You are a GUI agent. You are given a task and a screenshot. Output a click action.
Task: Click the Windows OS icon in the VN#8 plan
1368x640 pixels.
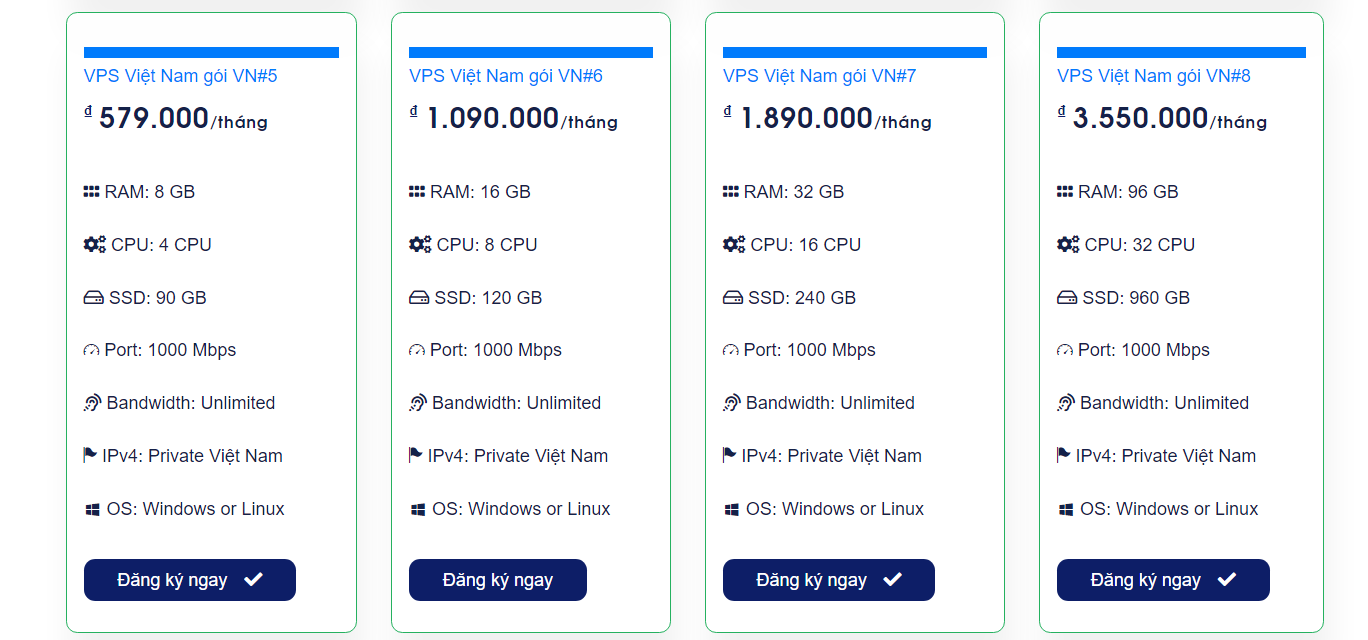point(1066,510)
